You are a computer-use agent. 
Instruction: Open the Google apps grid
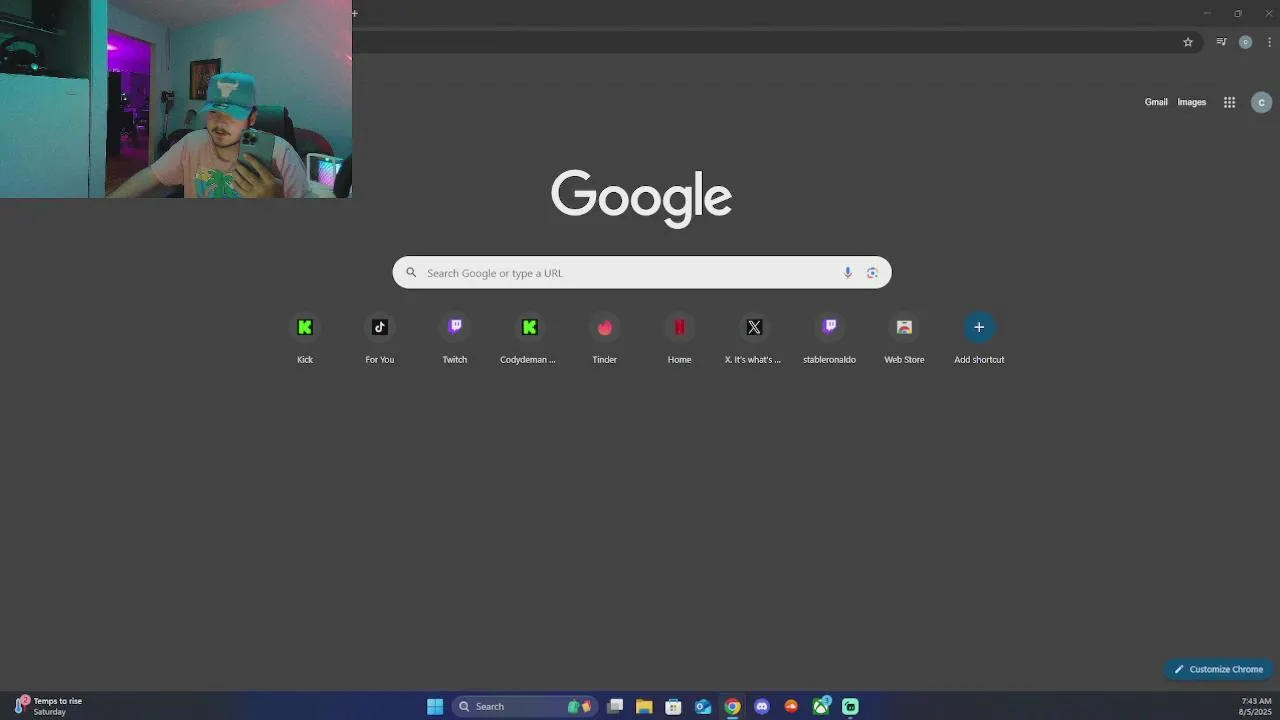tap(1229, 102)
